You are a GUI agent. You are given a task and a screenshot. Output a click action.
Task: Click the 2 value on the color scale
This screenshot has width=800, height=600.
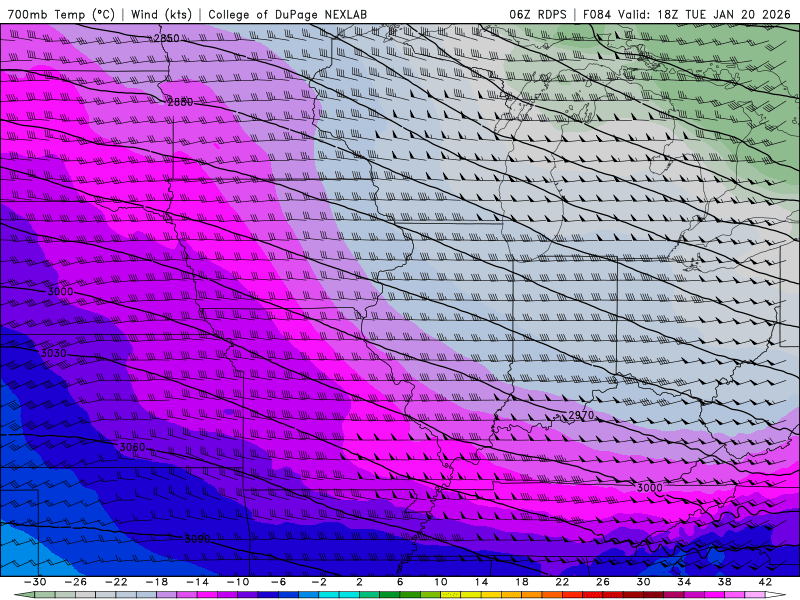(x=359, y=582)
